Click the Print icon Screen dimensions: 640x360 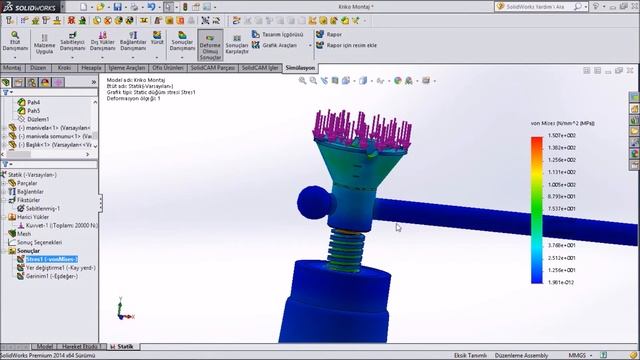134,7
